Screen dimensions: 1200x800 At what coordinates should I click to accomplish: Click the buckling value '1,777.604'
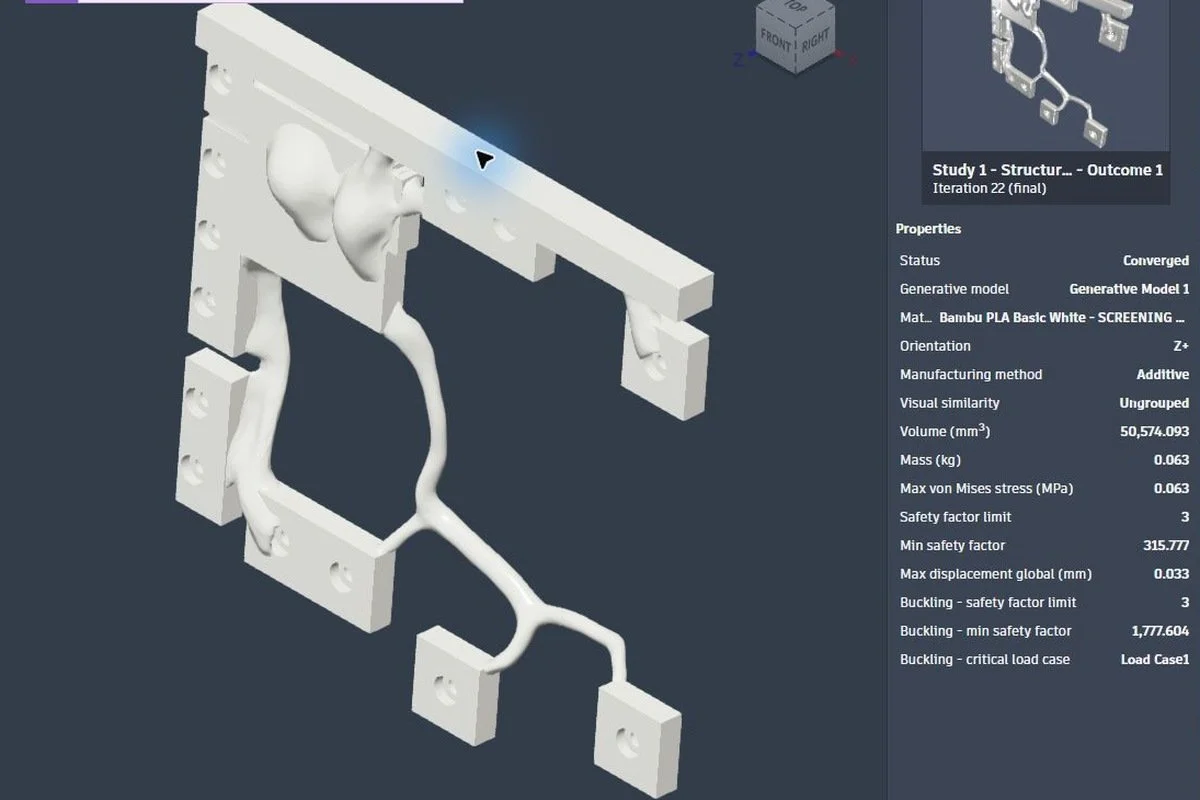pos(1161,631)
